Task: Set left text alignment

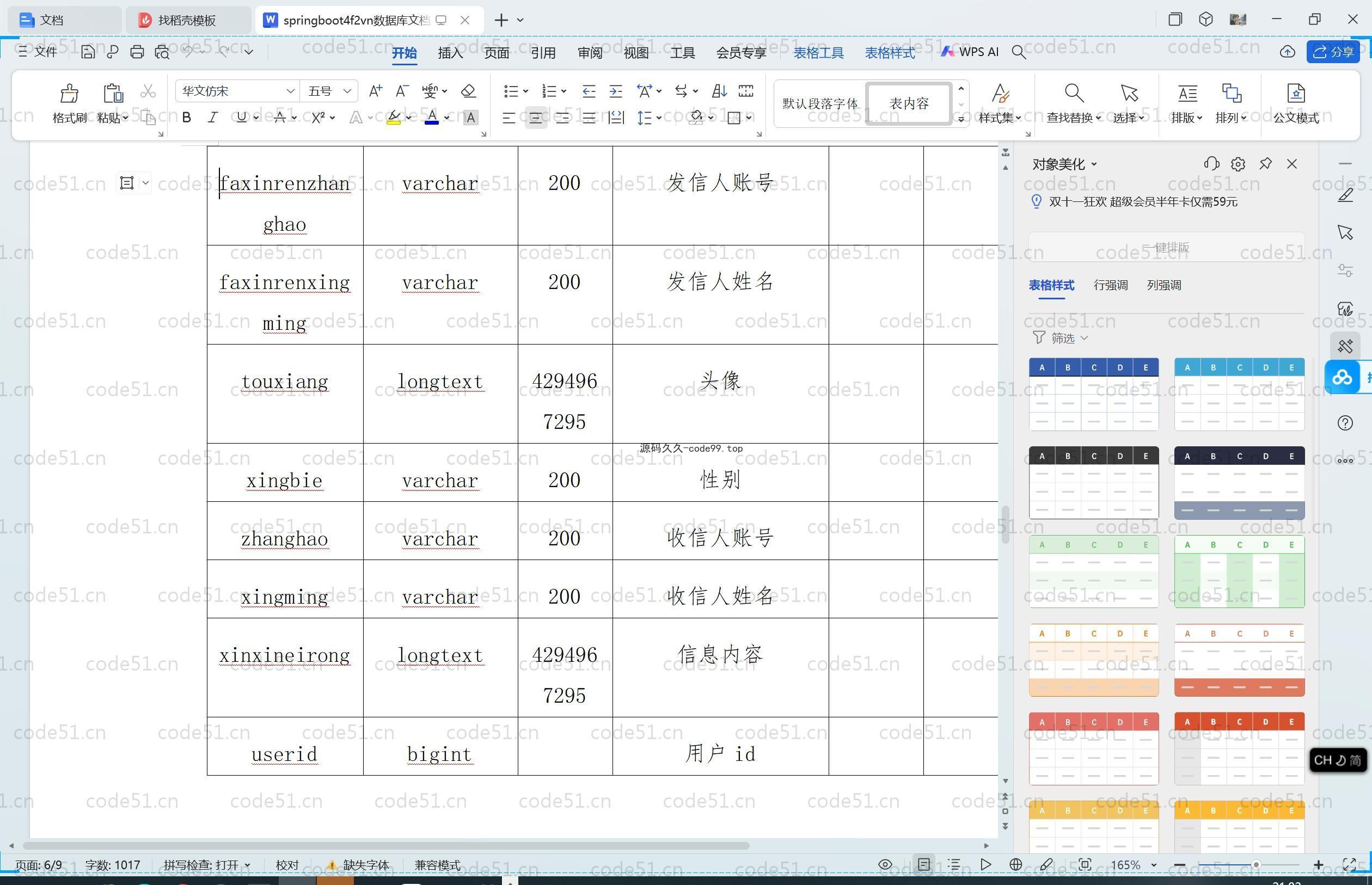Action: [508, 118]
